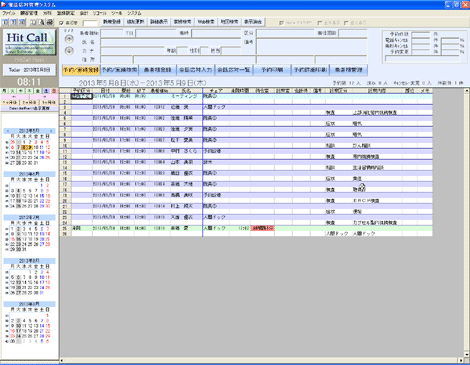
Task: Click the first toolbar icon labeled 1
Action: click(x=6, y=22)
